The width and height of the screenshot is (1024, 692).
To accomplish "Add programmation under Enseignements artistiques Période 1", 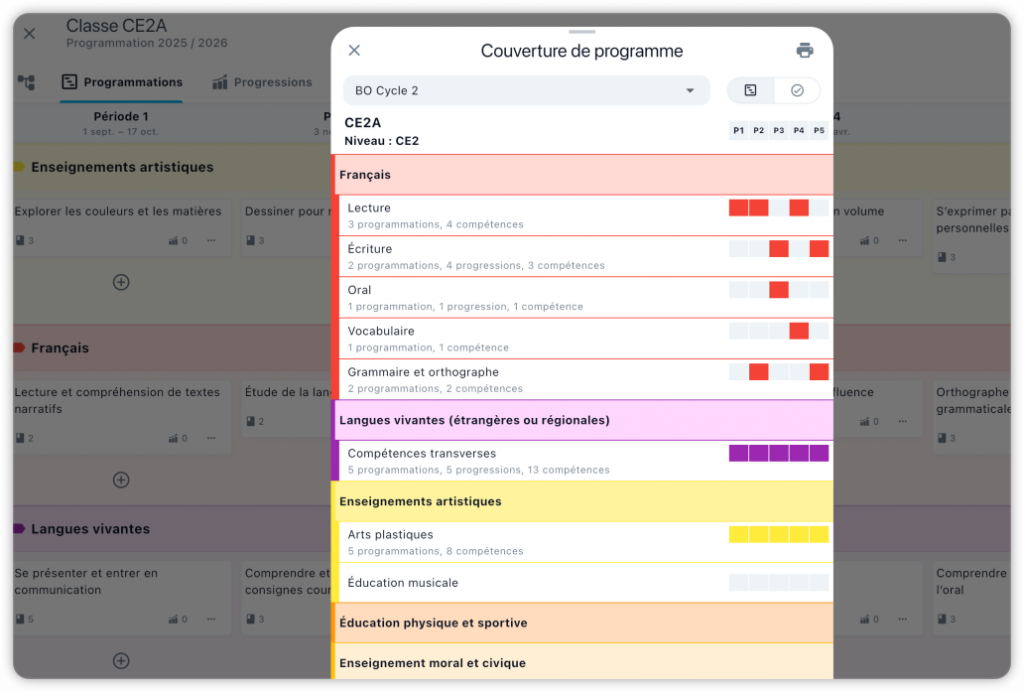I will (121, 282).
